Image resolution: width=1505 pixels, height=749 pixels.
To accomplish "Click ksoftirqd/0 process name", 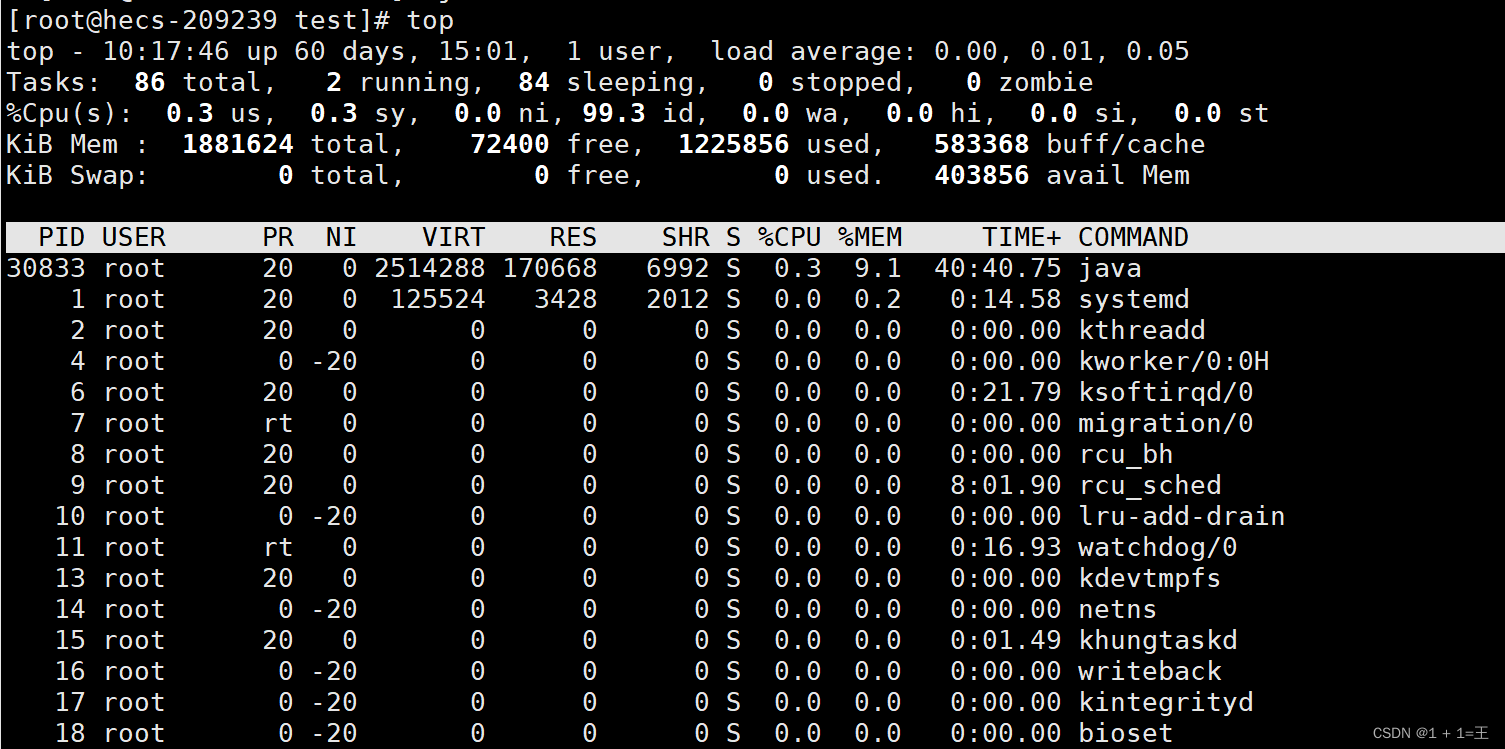I will pos(1165,393).
